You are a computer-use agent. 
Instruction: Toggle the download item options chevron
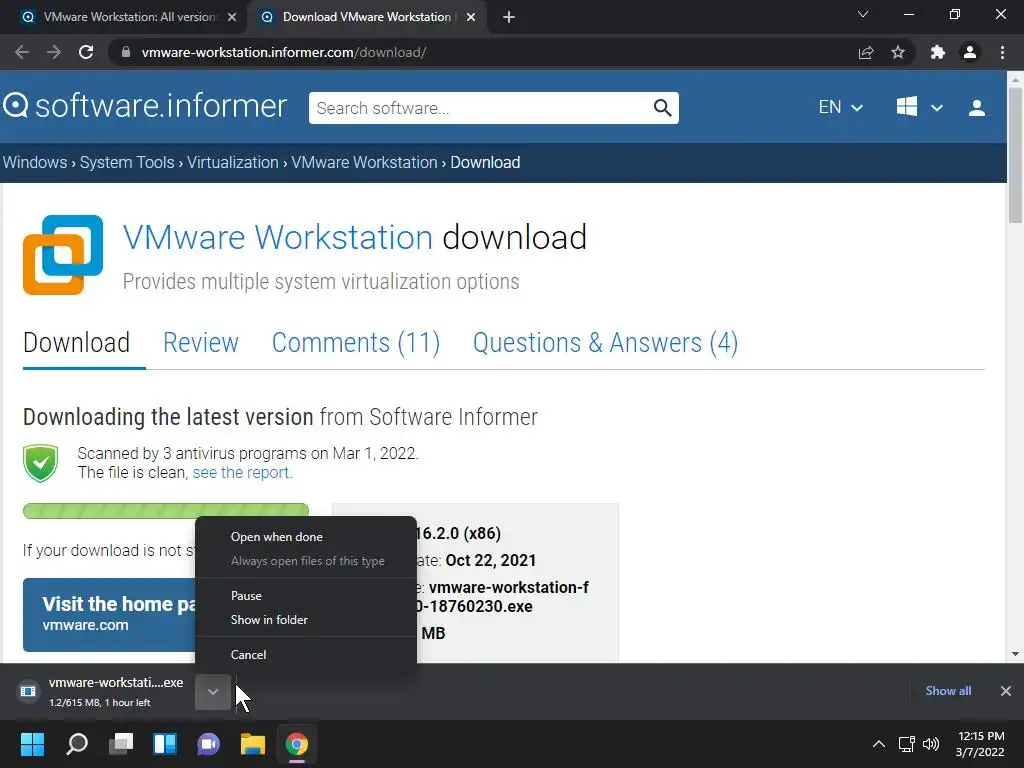click(212, 692)
